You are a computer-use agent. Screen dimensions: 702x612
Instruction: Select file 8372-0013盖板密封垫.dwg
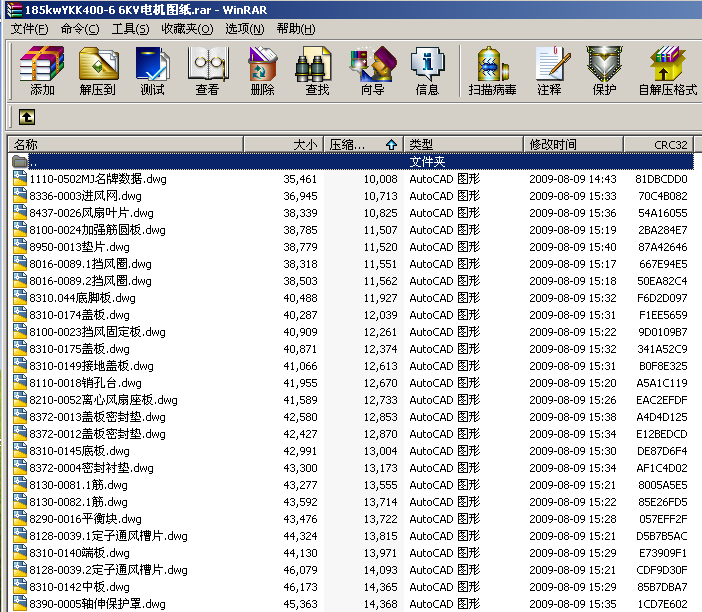pos(97,417)
